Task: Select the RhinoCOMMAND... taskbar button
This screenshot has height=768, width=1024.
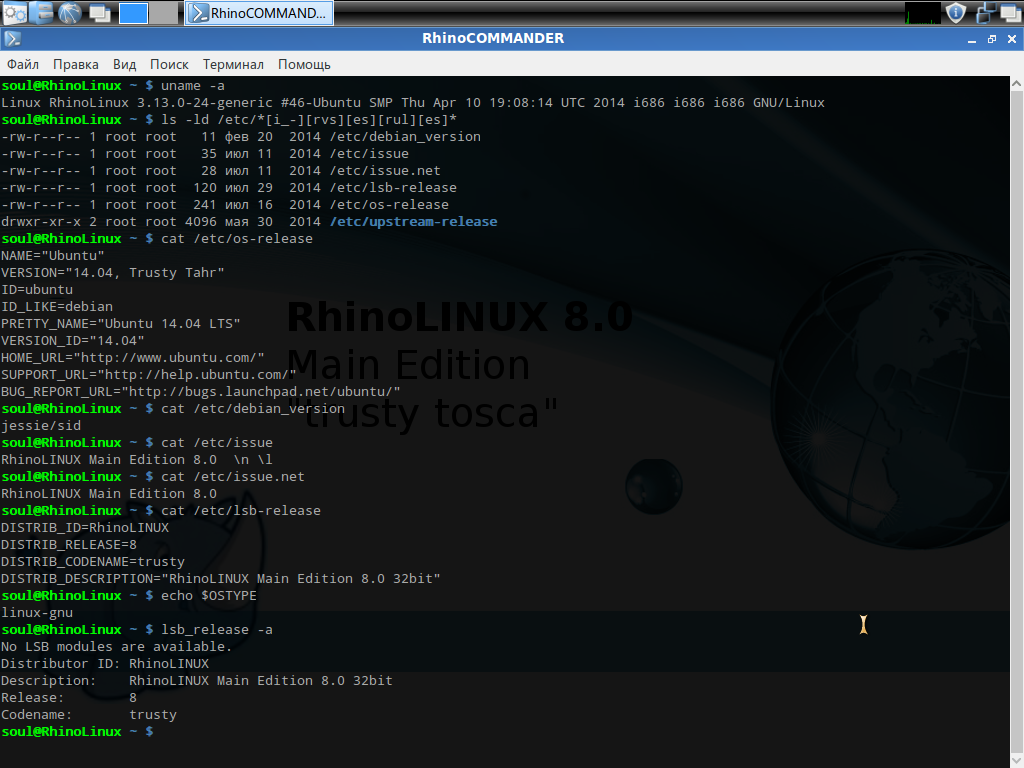Action: [x=259, y=13]
